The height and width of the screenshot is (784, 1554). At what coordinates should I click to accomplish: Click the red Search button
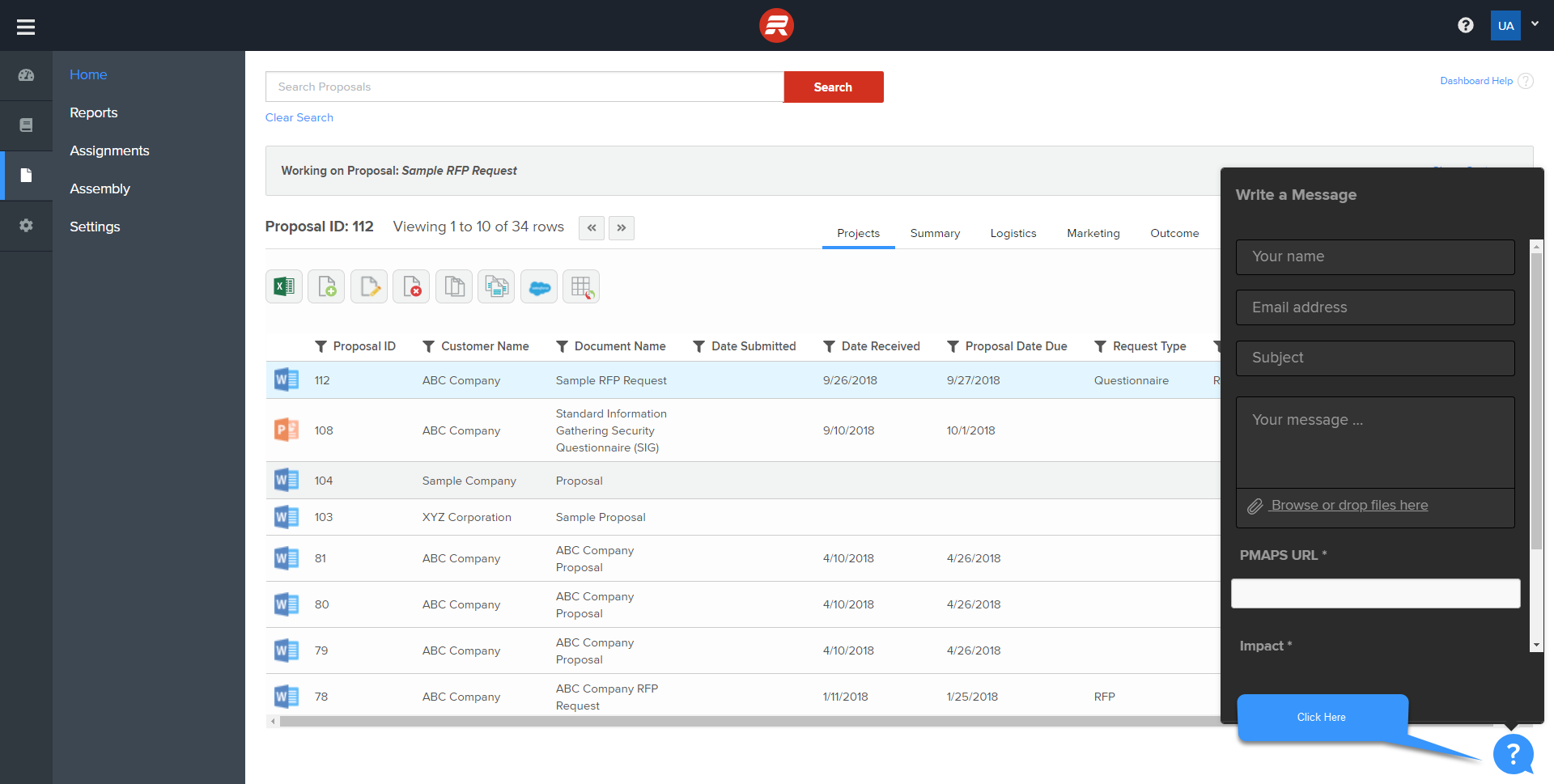[833, 87]
